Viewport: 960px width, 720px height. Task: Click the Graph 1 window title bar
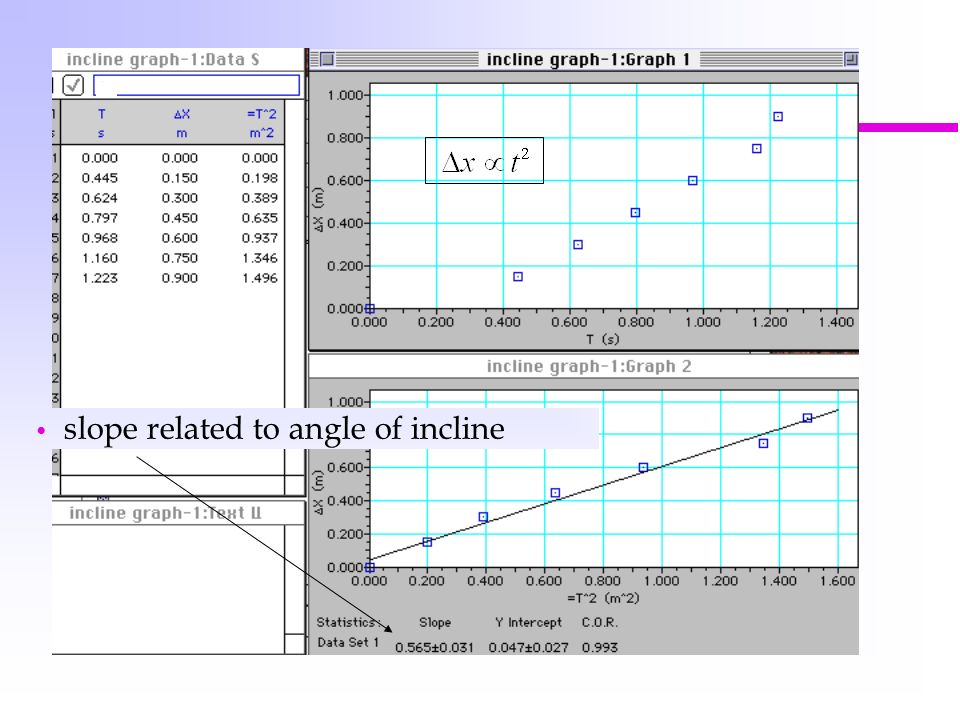(583, 59)
